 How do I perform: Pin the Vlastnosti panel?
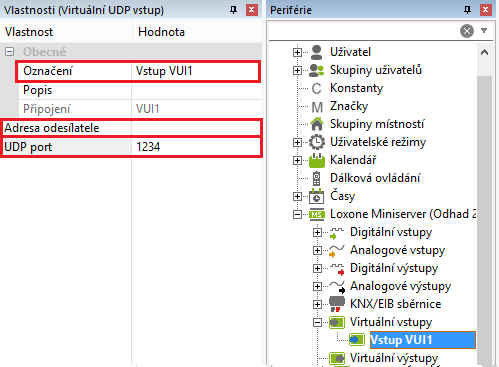tap(233, 10)
